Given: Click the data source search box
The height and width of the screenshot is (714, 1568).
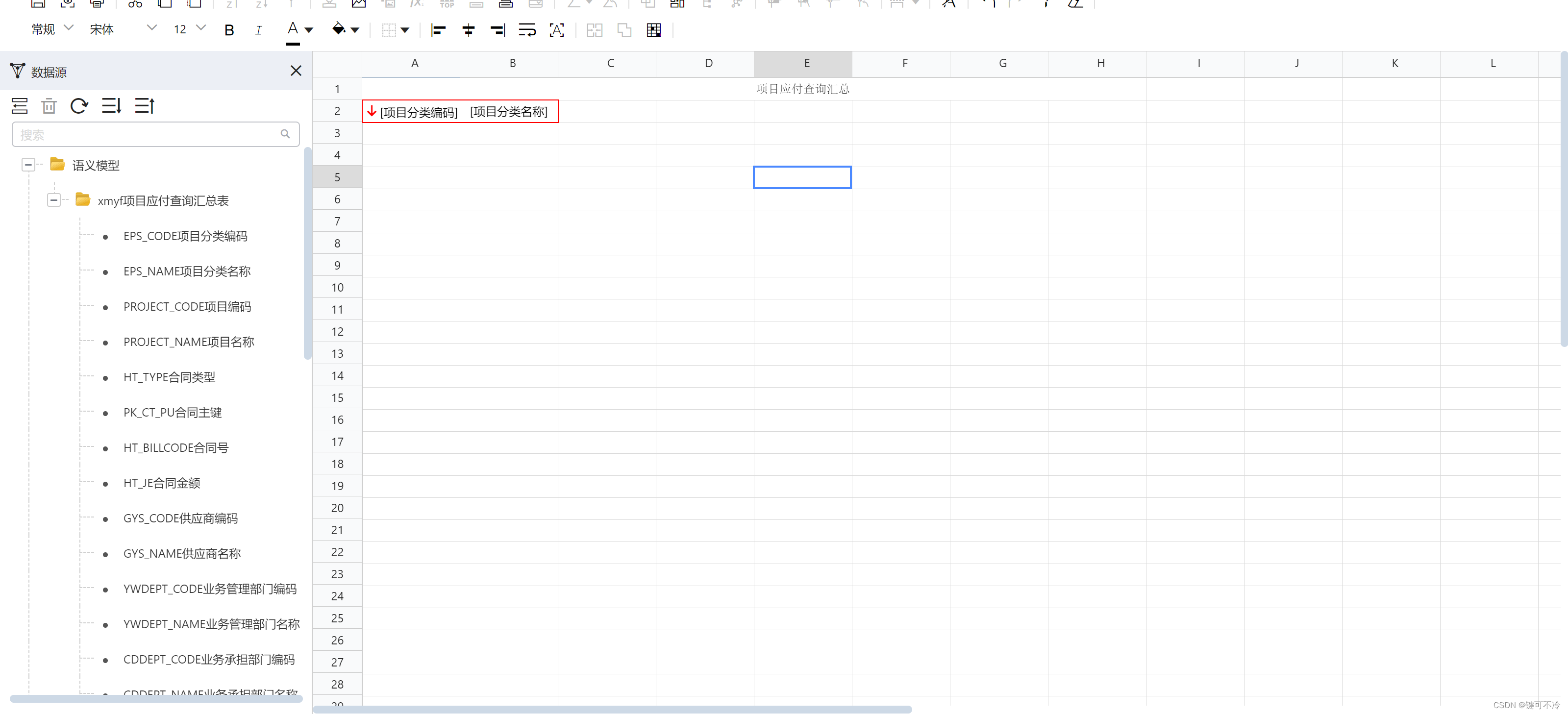Looking at the screenshot, I should click(x=146, y=135).
